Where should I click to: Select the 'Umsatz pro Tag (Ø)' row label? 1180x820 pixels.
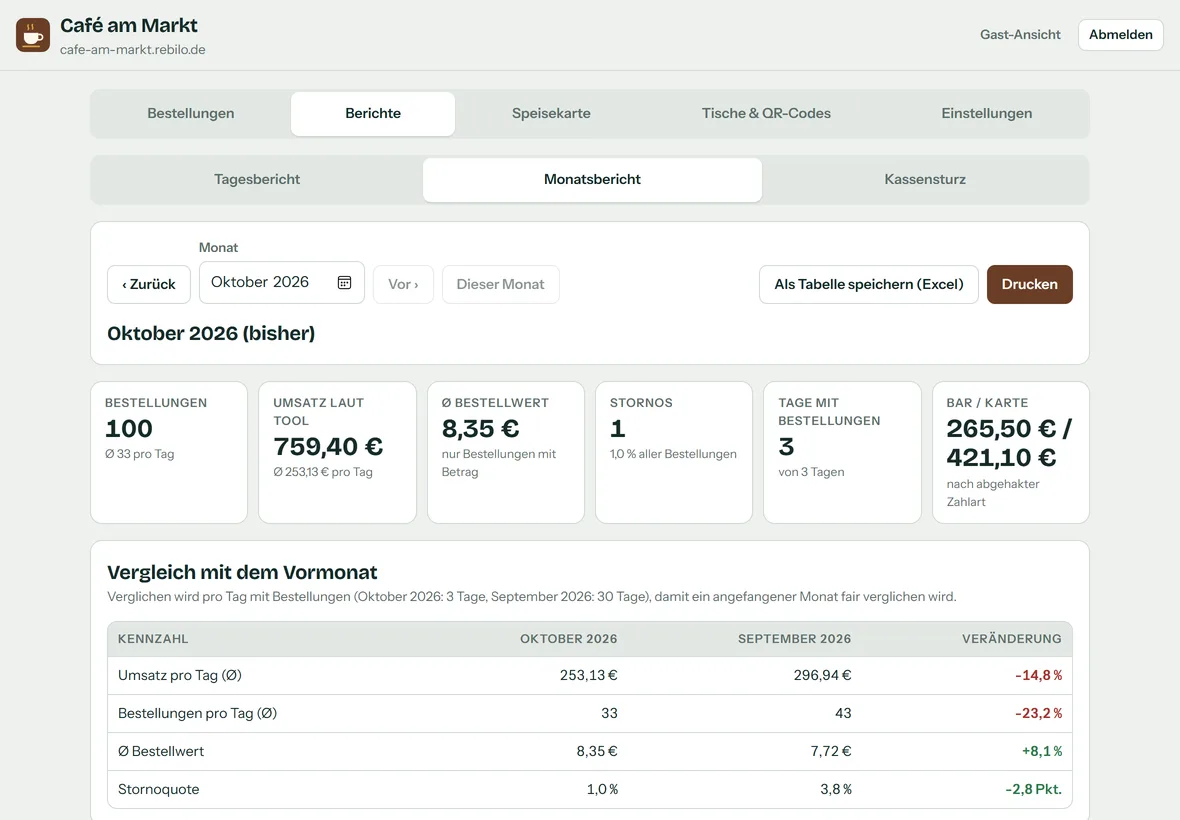coord(180,676)
